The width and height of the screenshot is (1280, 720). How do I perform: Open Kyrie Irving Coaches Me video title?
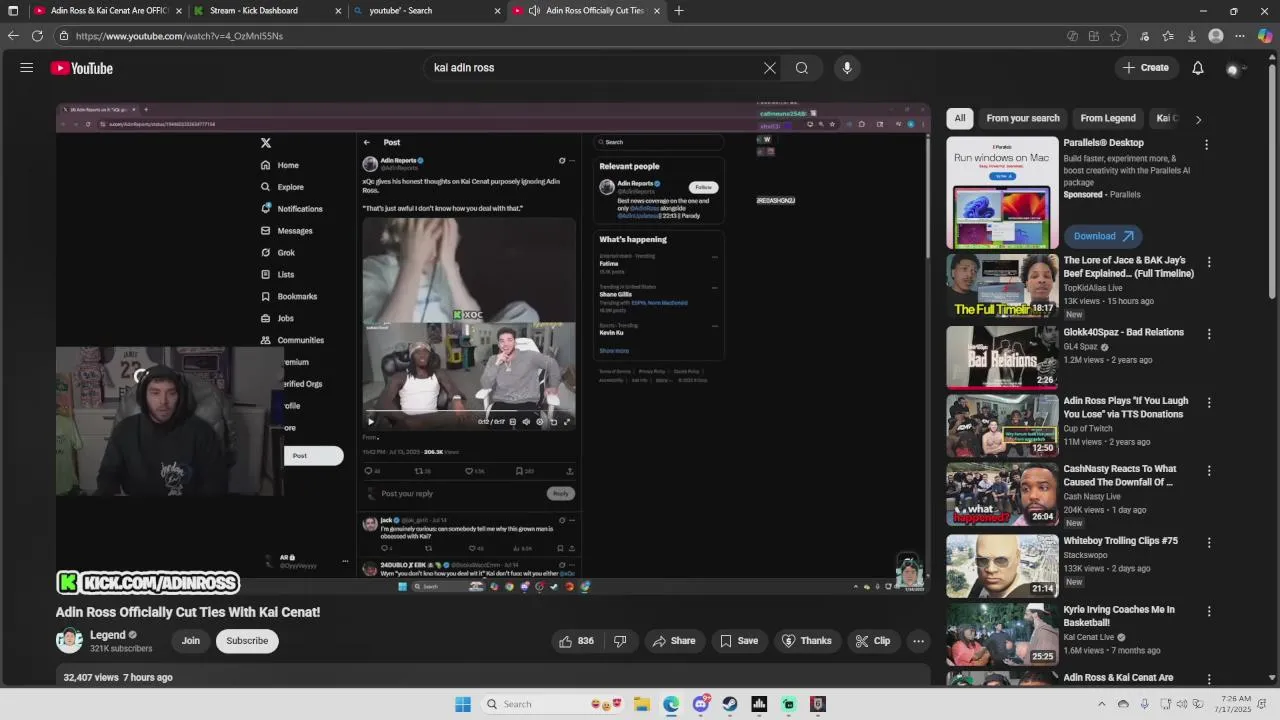1119,616
